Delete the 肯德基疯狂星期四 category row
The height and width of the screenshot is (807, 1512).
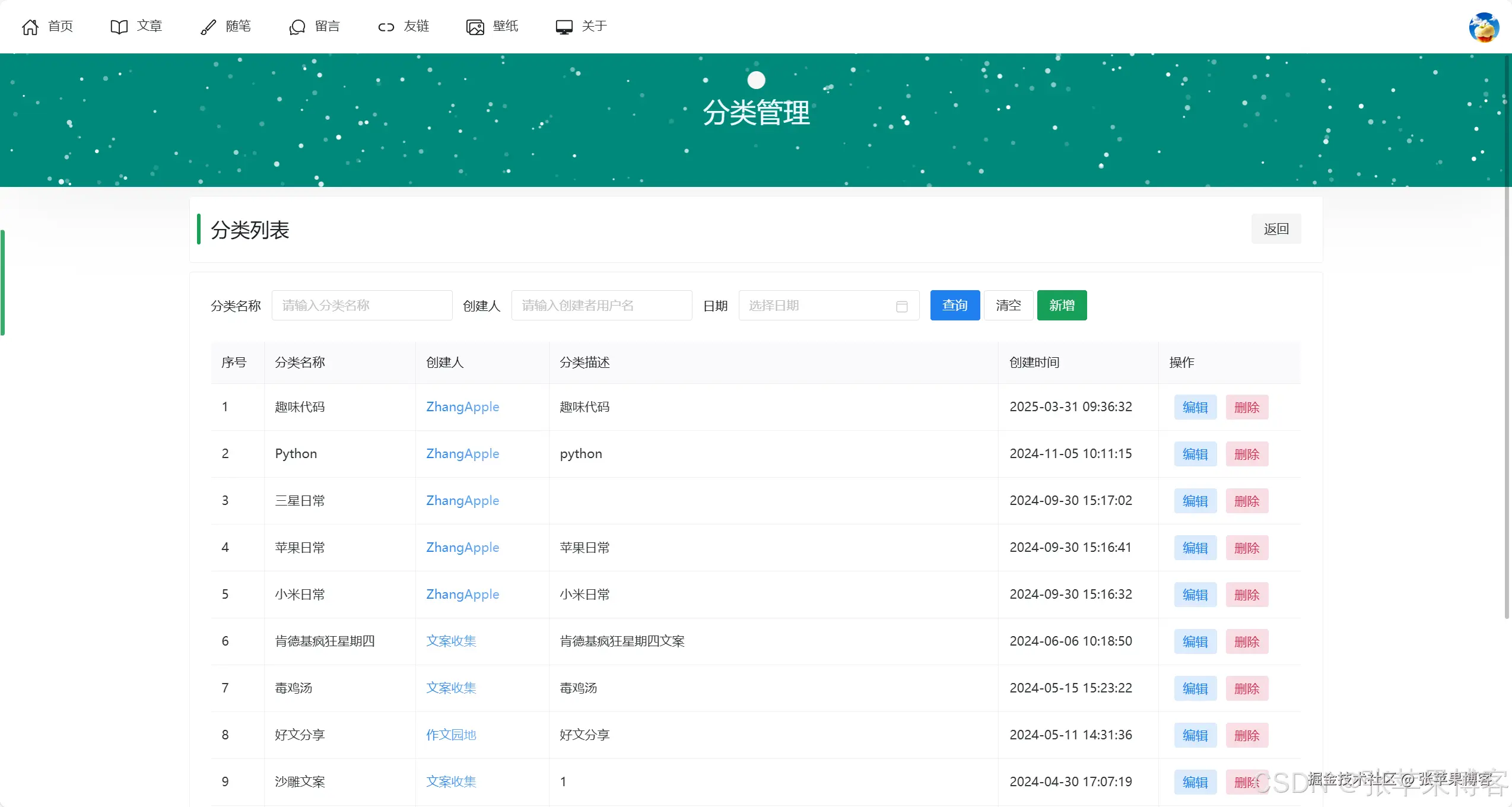click(1247, 642)
